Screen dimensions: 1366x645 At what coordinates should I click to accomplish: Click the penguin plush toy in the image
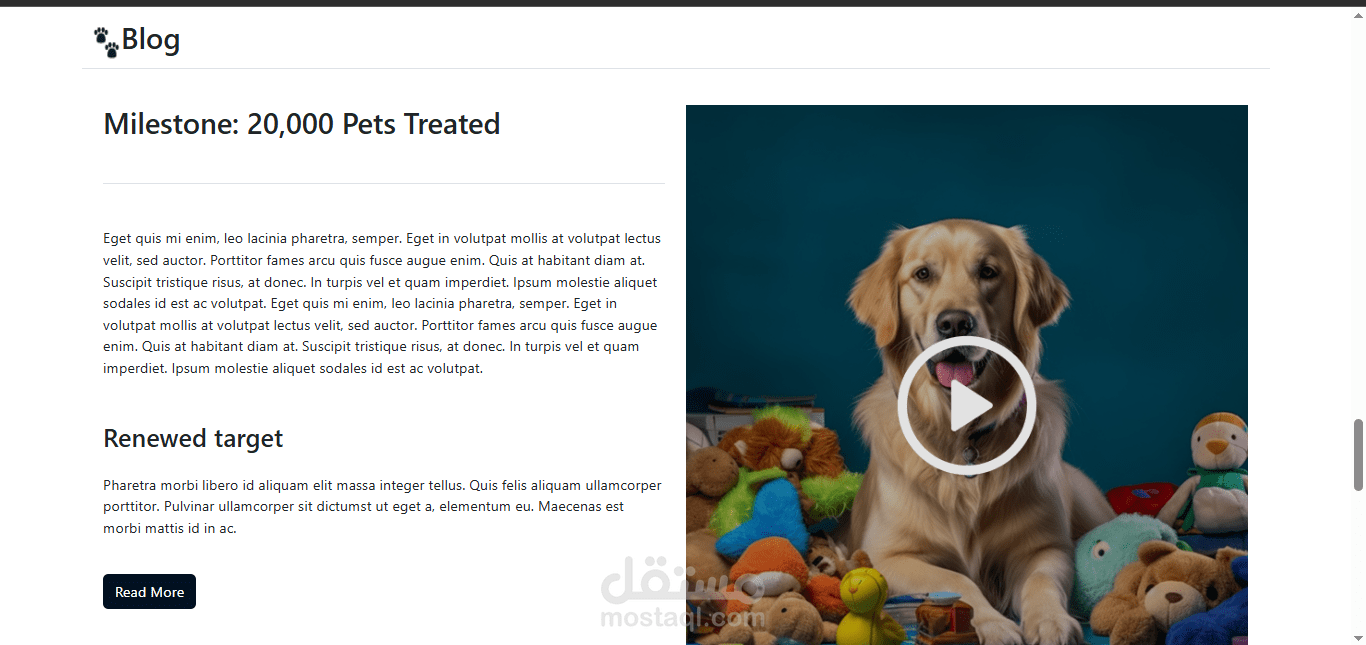[1212, 470]
